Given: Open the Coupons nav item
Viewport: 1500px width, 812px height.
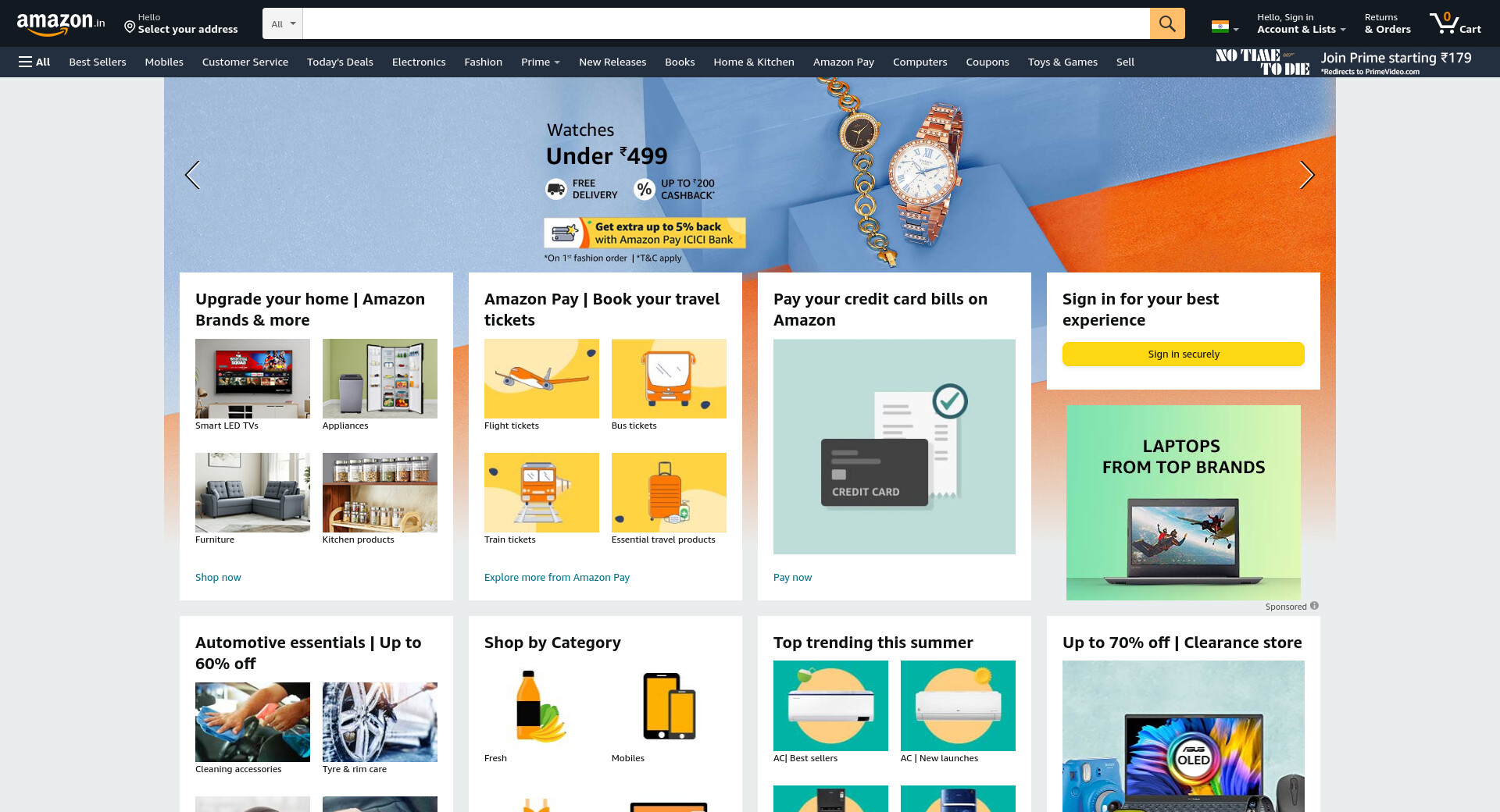Looking at the screenshot, I should [987, 62].
